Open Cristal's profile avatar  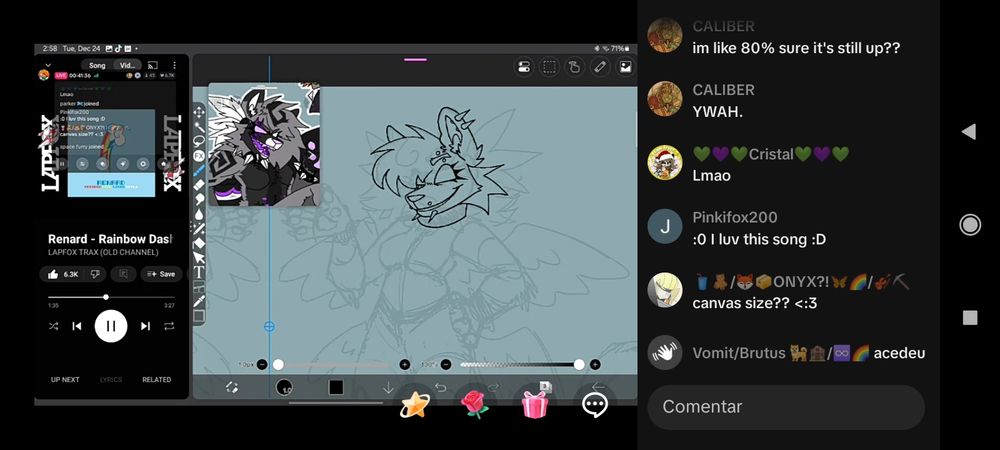(x=665, y=163)
